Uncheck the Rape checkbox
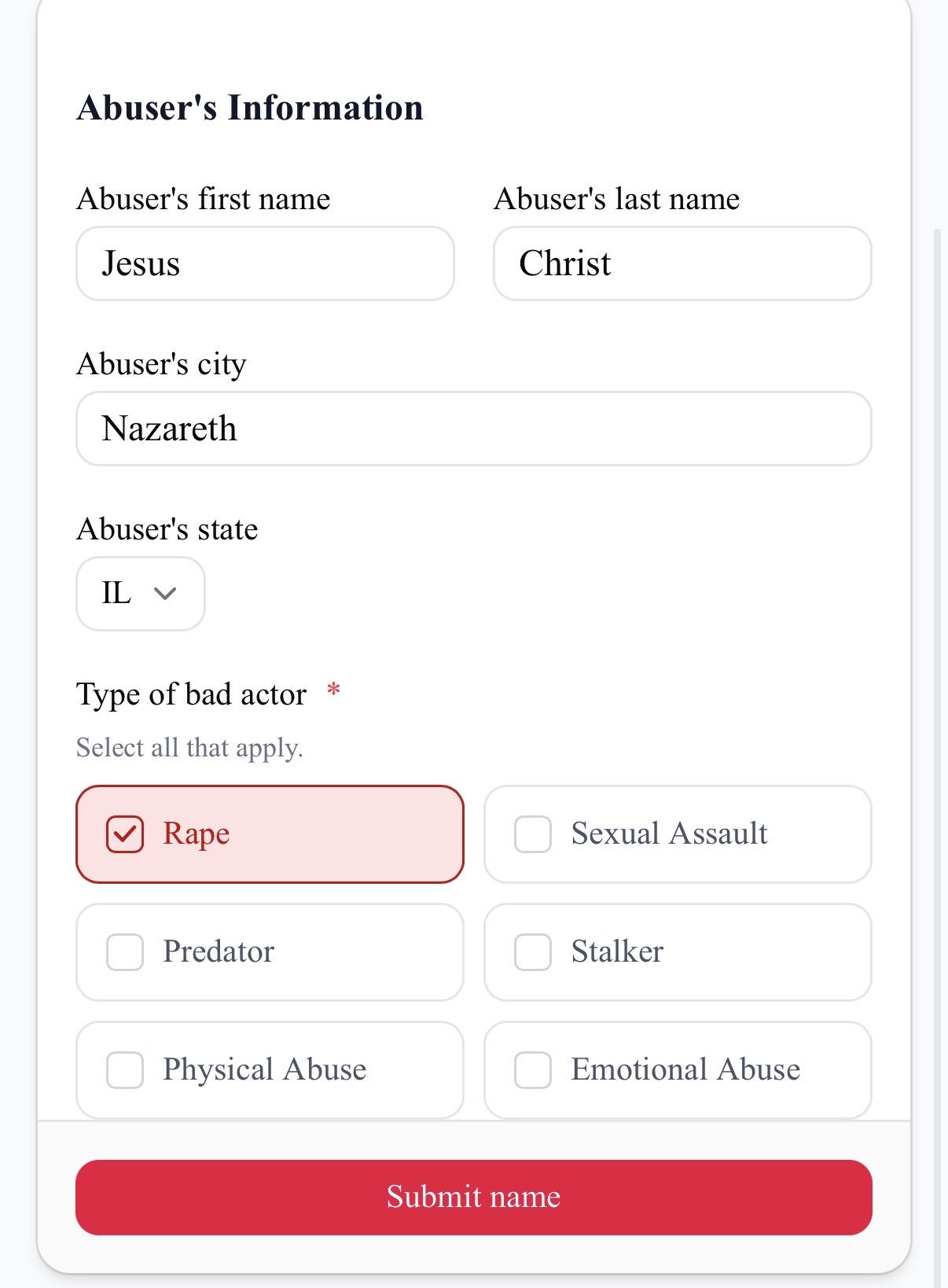The height and width of the screenshot is (1288, 948). (x=125, y=834)
